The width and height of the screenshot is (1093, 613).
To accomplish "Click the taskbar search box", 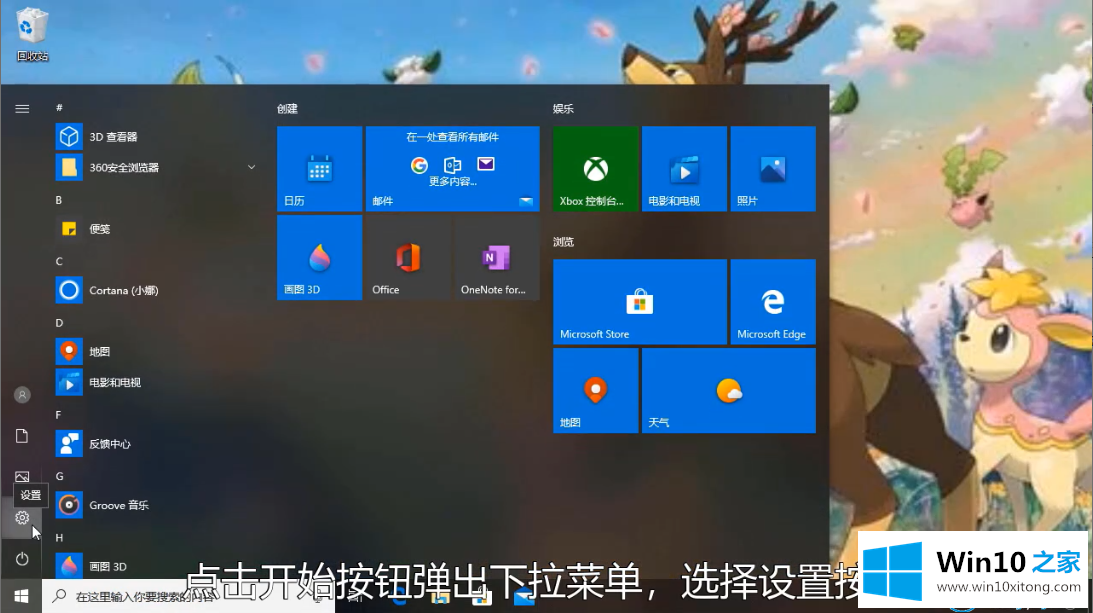I will pos(188,596).
